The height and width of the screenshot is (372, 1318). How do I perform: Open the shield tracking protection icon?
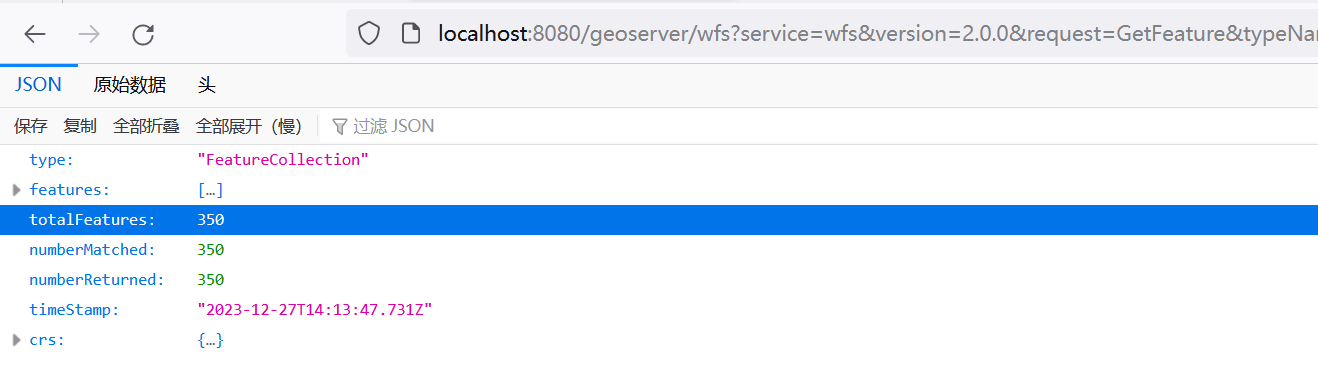pos(369,34)
